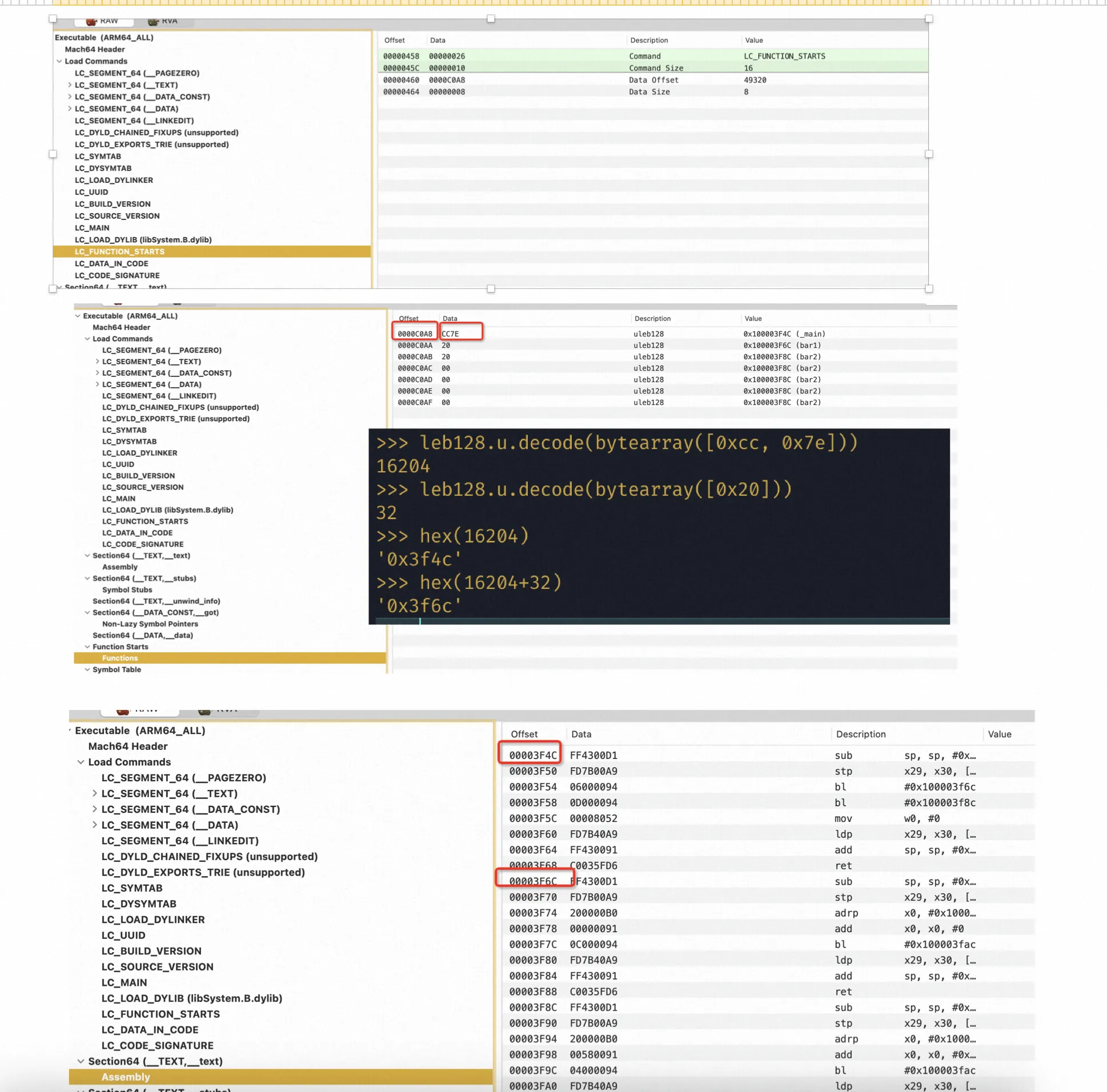Select LC_DATA_IN_CODE in top window
The image size is (1107, 1092).
[x=111, y=263]
